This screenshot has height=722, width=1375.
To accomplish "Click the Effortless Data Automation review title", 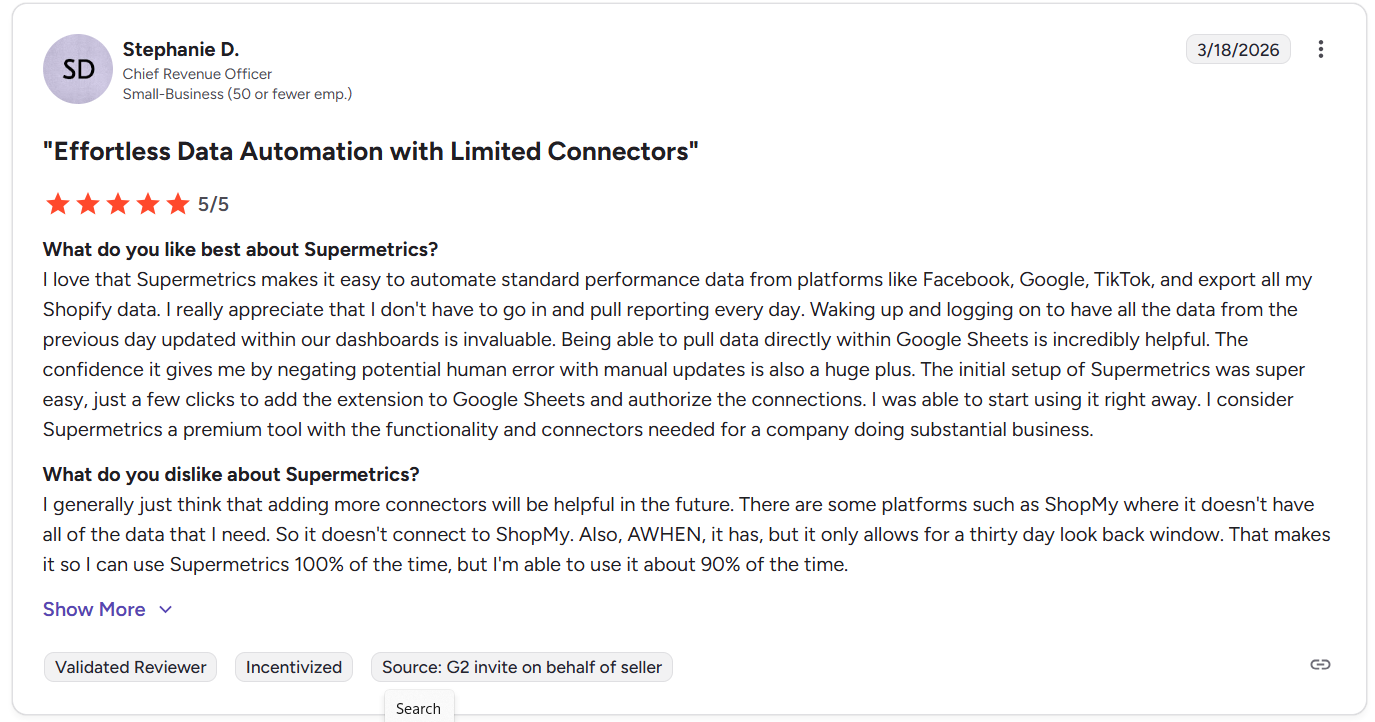I will pos(370,151).
